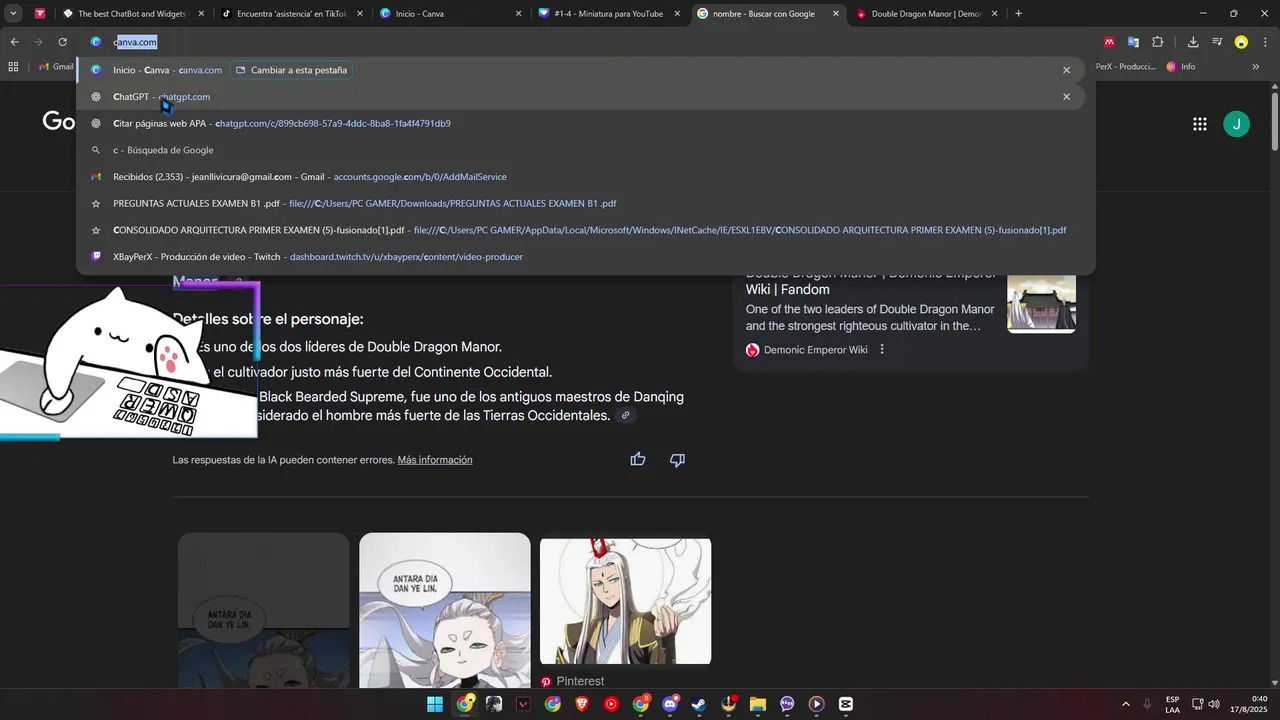
Task: Select the 'c - Búsqueda de Google' suggestion
Action: coord(580,150)
